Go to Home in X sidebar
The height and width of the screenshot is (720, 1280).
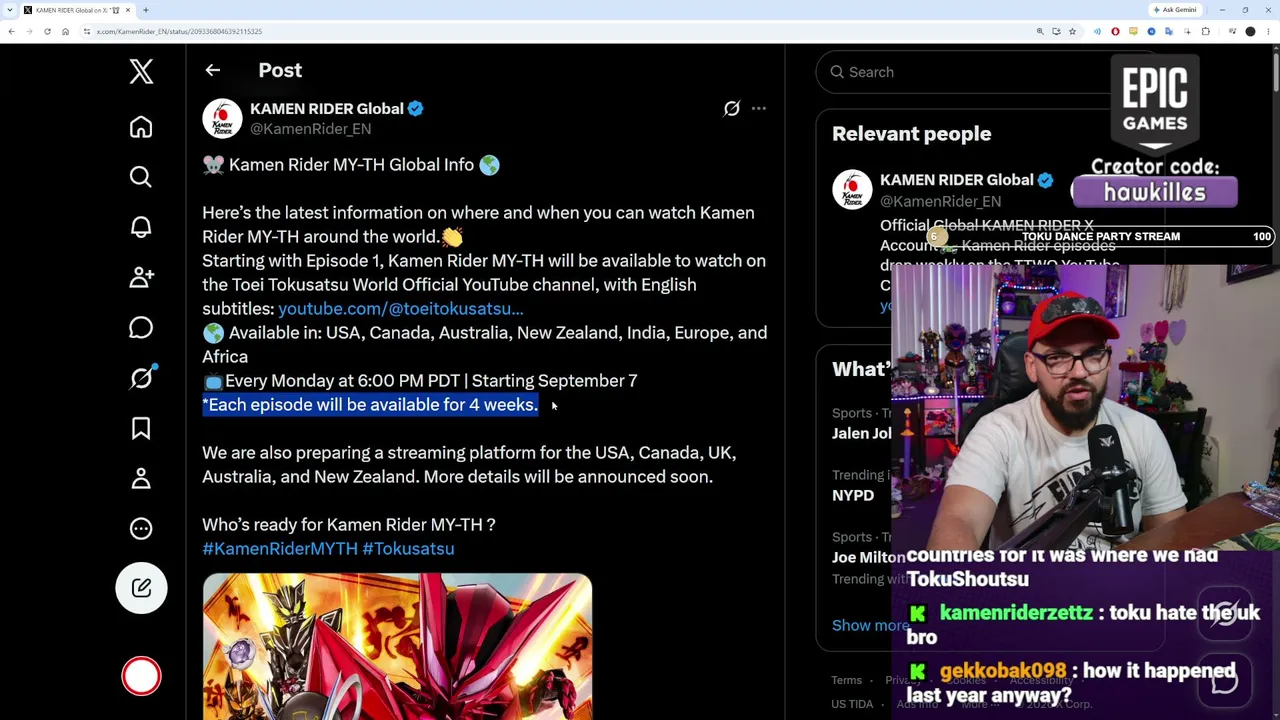click(x=141, y=127)
